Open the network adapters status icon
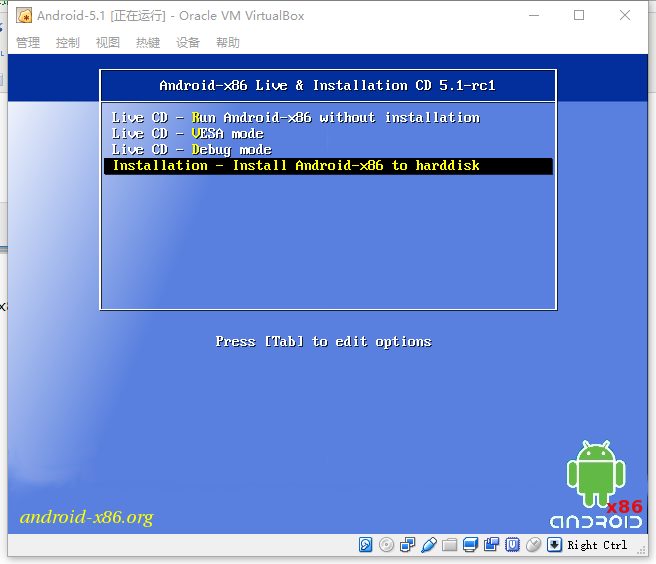This screenshot has width=656, height=564. pyautogui.click(x=407, y=545)
